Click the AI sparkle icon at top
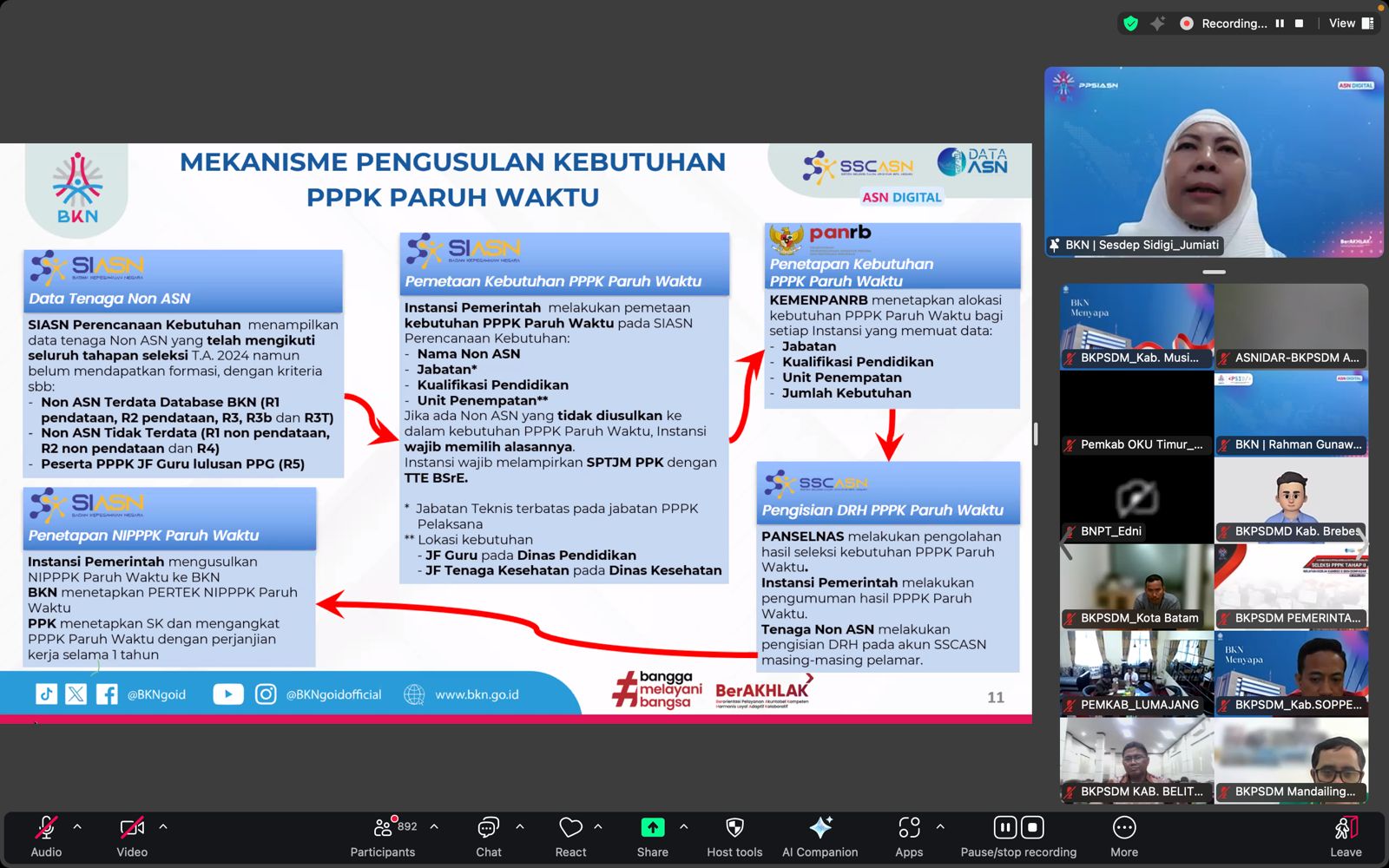1389x868 pixels. (1157, 23)
